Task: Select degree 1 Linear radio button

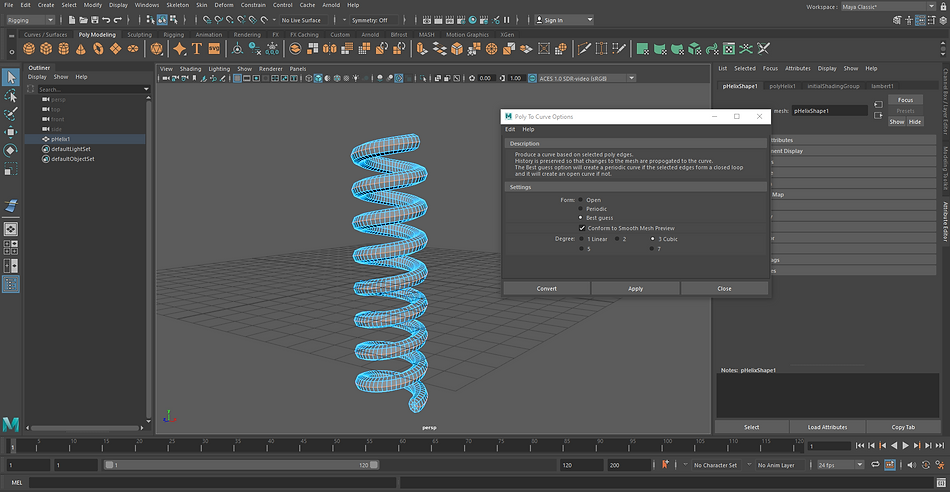Action: click(x=581, y=239)
